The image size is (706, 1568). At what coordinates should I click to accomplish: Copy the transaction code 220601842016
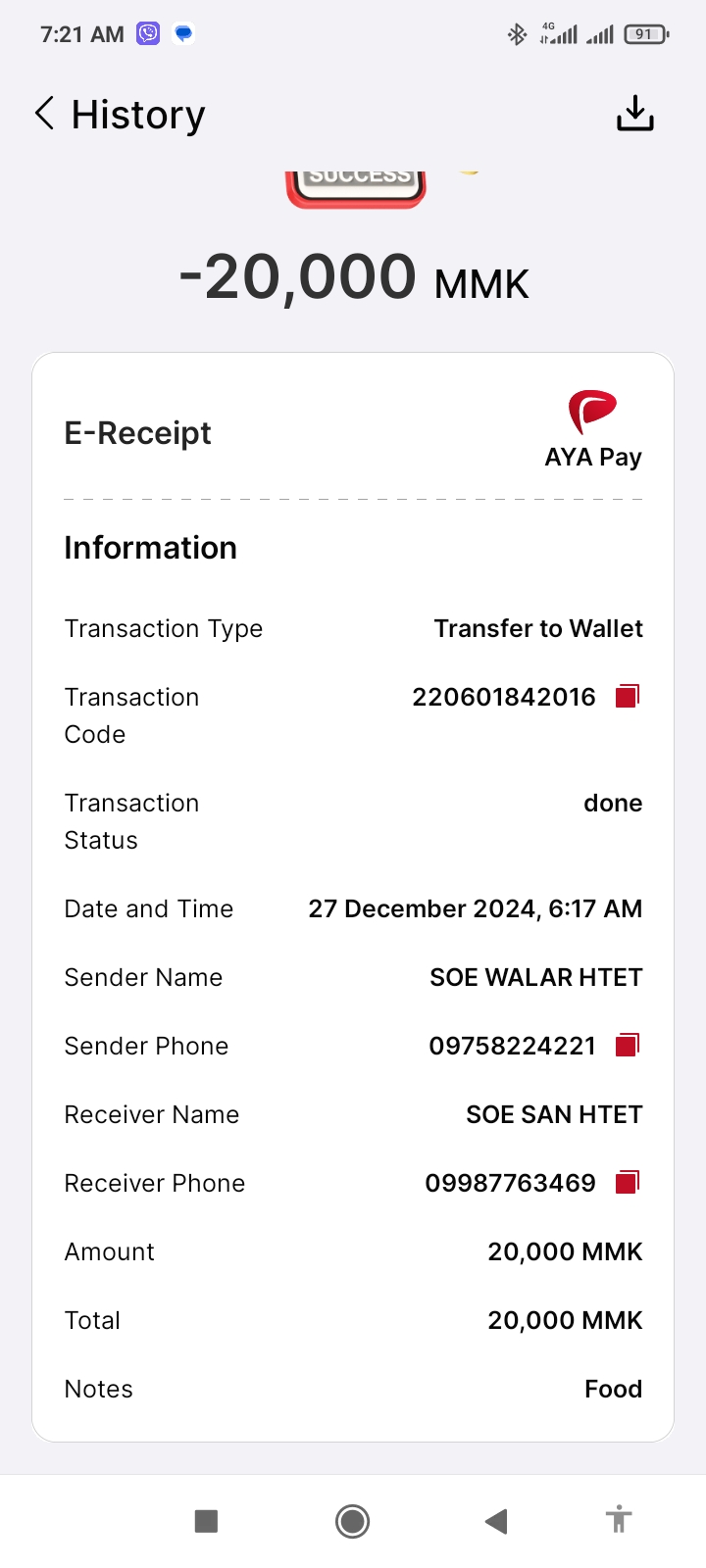[x=627, y=697]
